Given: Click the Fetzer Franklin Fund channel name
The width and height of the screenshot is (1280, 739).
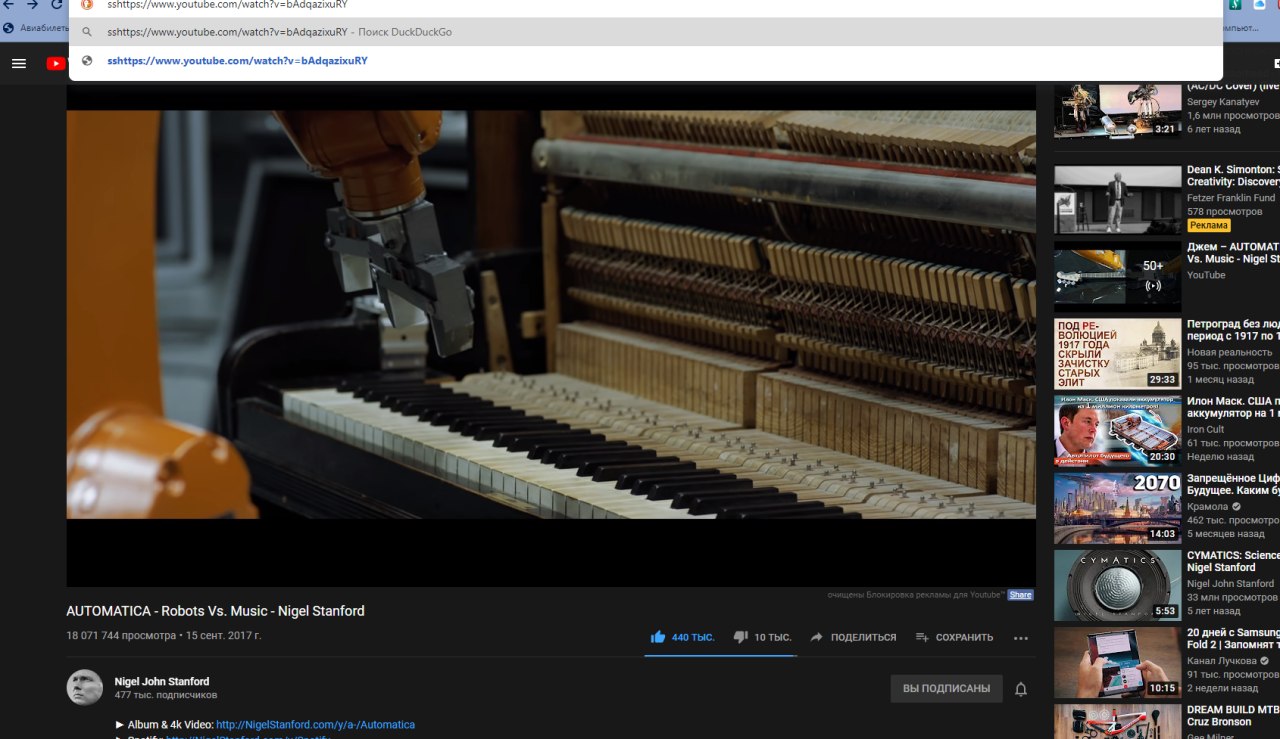Looking at the screenshot, I should [1231, 198].
